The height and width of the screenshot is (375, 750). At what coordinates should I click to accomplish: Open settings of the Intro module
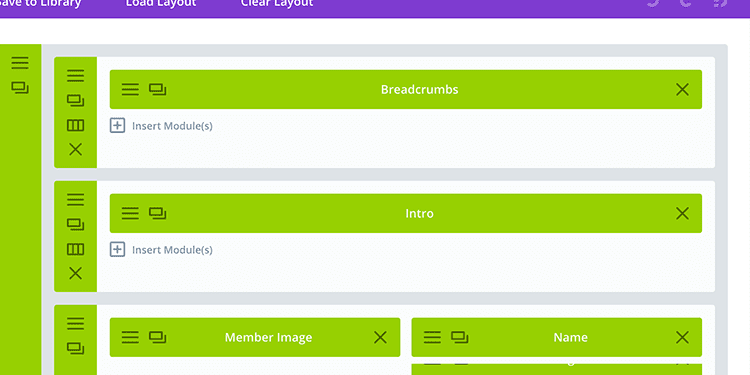point(130,213)
